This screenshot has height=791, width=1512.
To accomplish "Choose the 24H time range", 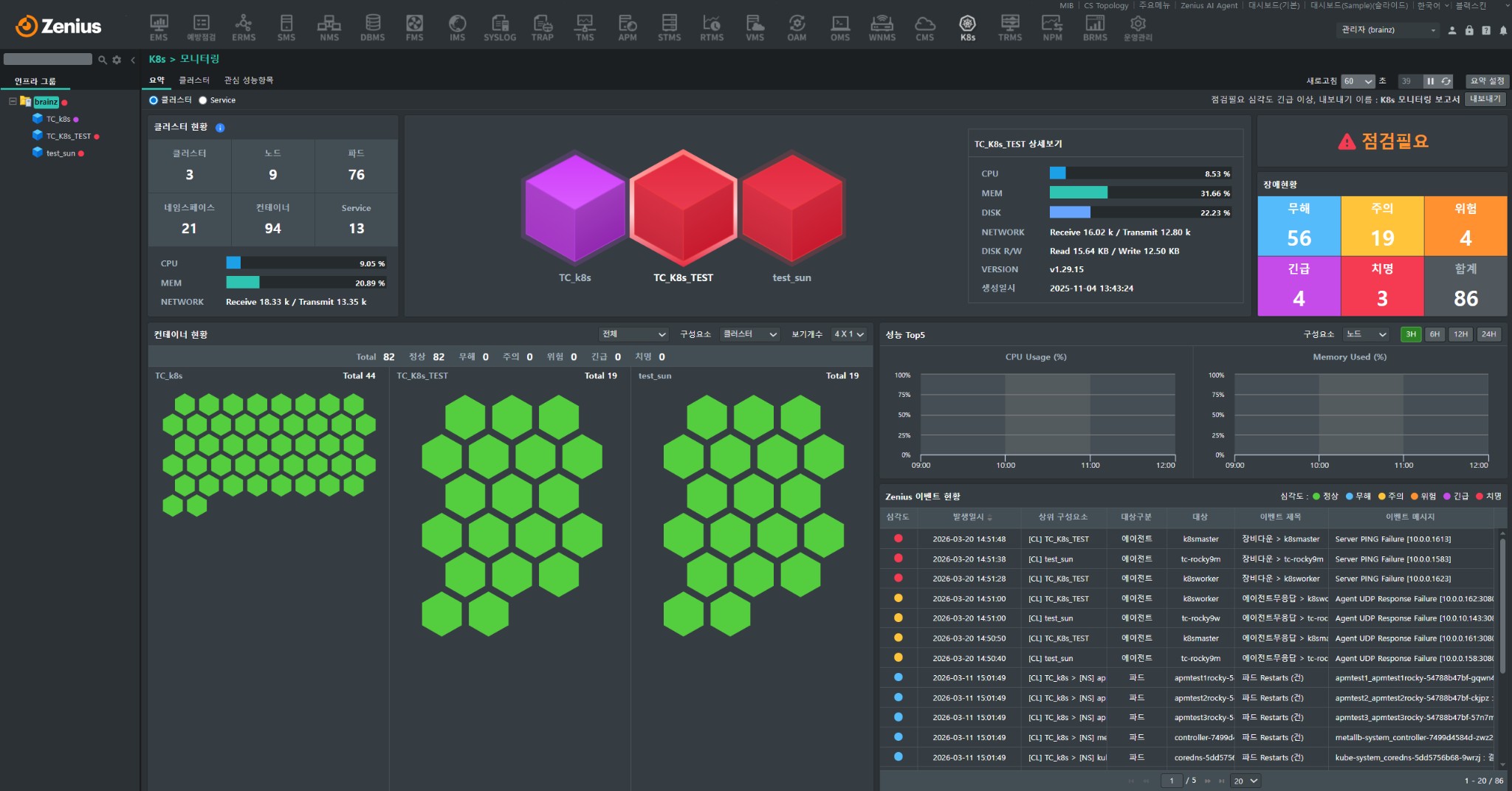I will pos(1489,334).
